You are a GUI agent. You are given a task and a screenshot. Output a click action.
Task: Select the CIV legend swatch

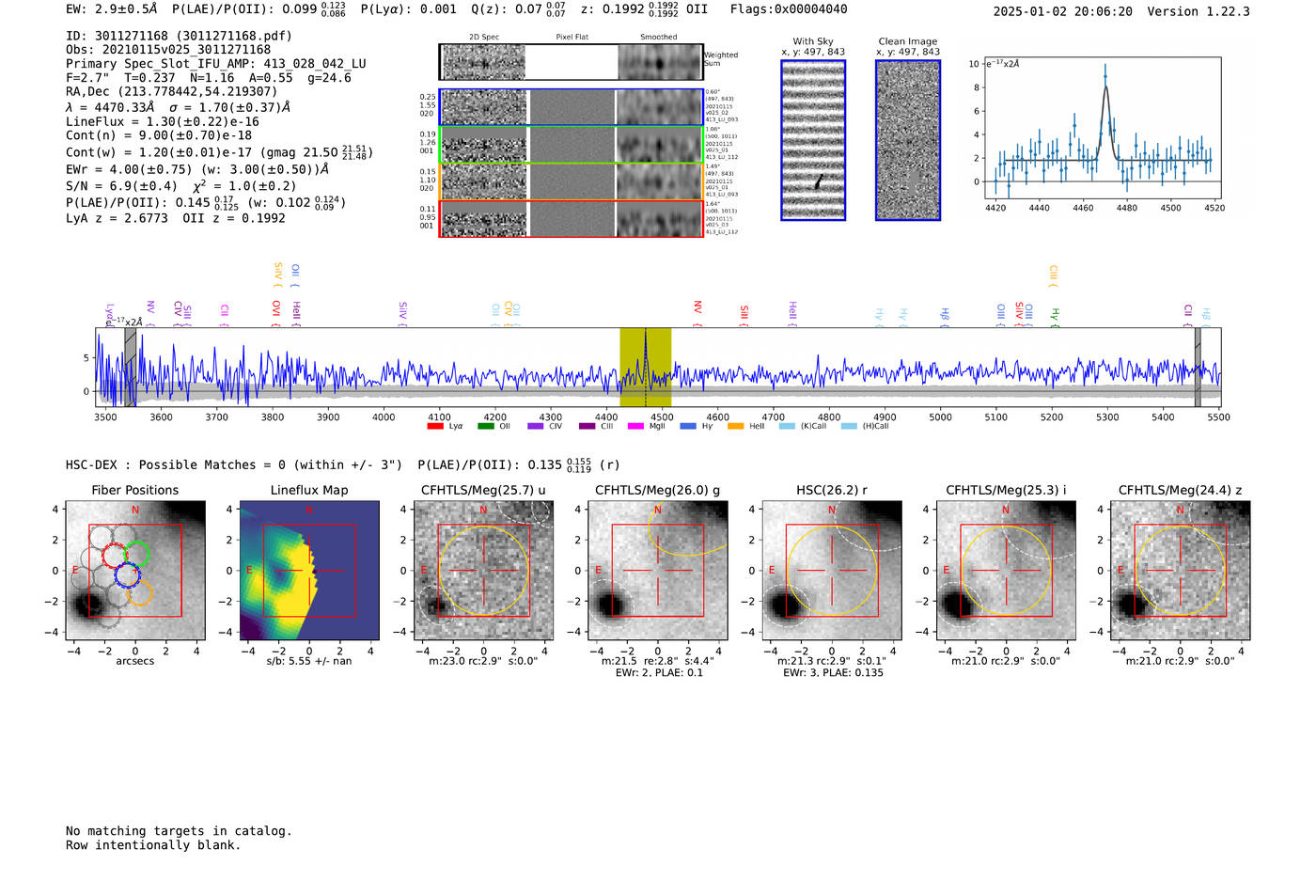[x=536, y=427]
